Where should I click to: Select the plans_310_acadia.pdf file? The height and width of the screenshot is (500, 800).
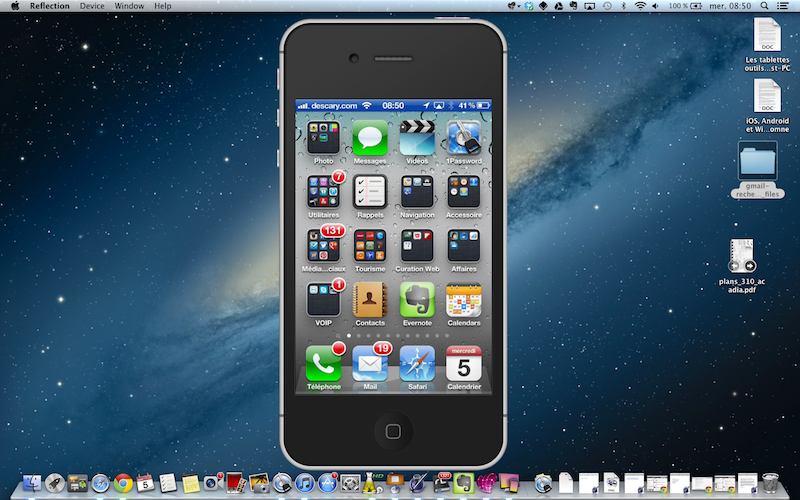click(x=742, y=266)
